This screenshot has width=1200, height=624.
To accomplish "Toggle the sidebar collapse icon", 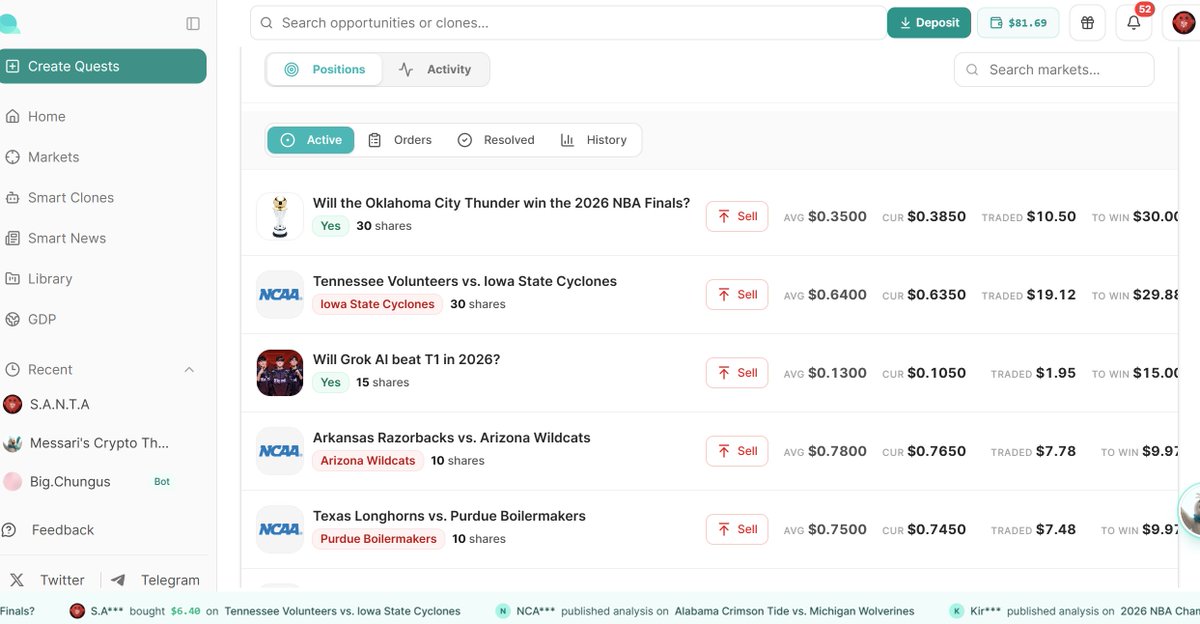I will coord(193,23).
